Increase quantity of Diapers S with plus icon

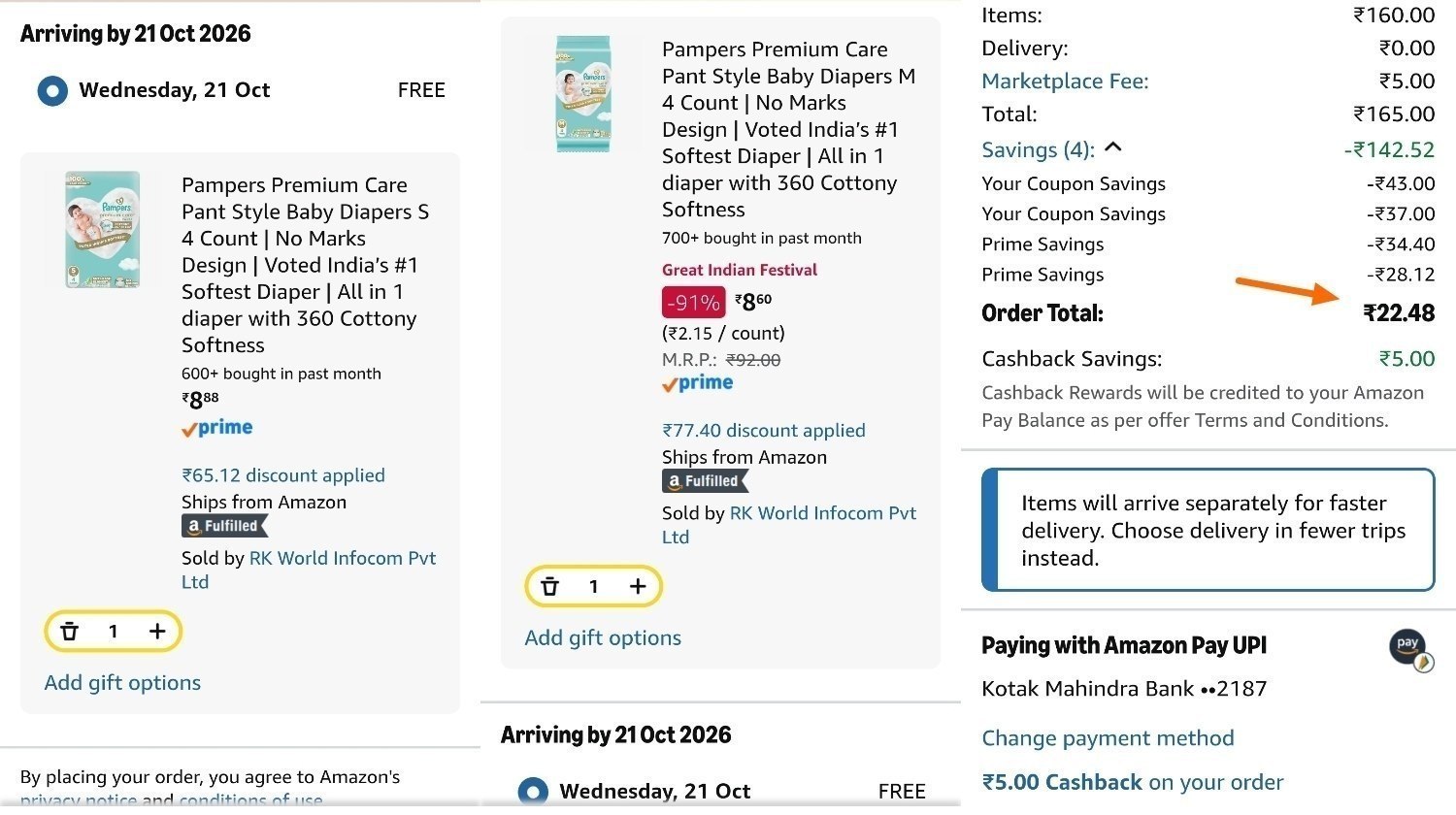point(157,632)
